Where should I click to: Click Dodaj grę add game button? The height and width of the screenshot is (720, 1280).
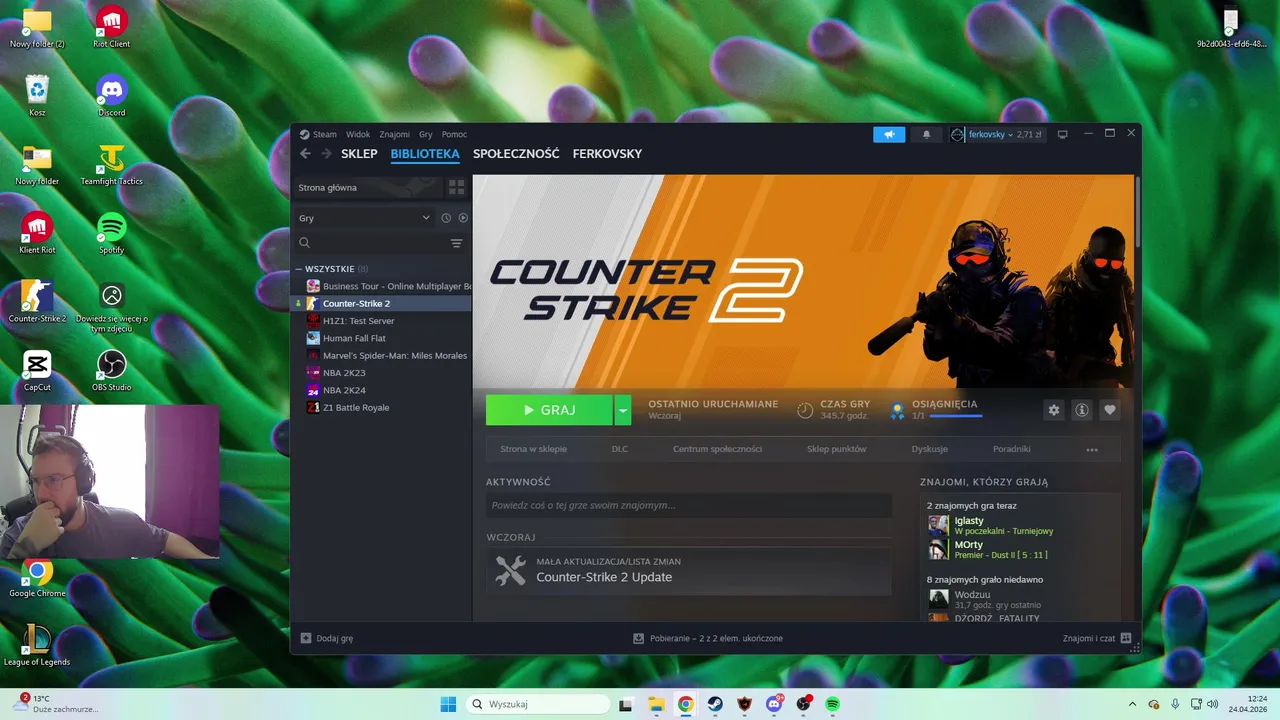(327, 638)
